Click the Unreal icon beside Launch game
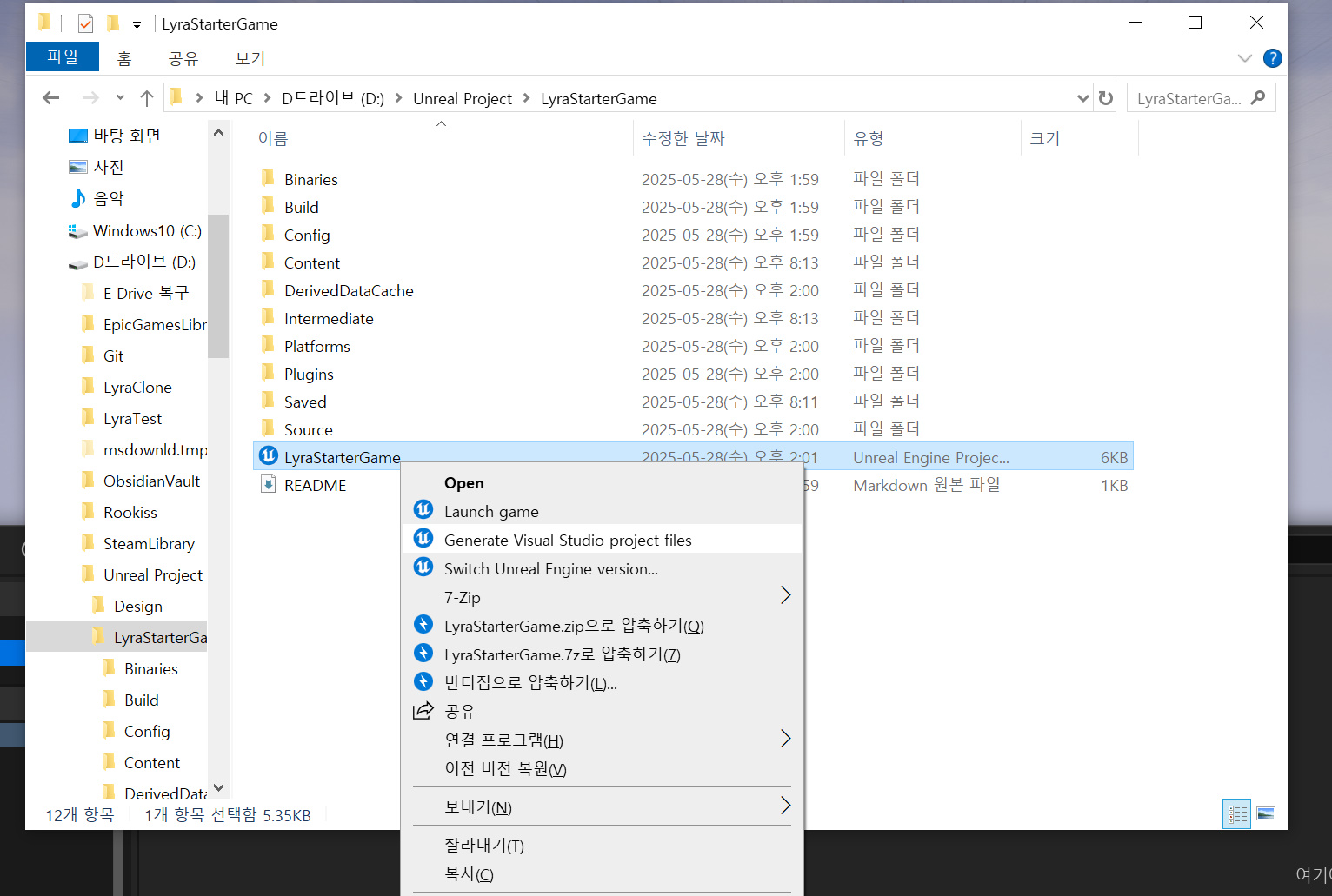Image resolution: width=1332 pixels, height=896 pixels. click(x=423, y=510)
